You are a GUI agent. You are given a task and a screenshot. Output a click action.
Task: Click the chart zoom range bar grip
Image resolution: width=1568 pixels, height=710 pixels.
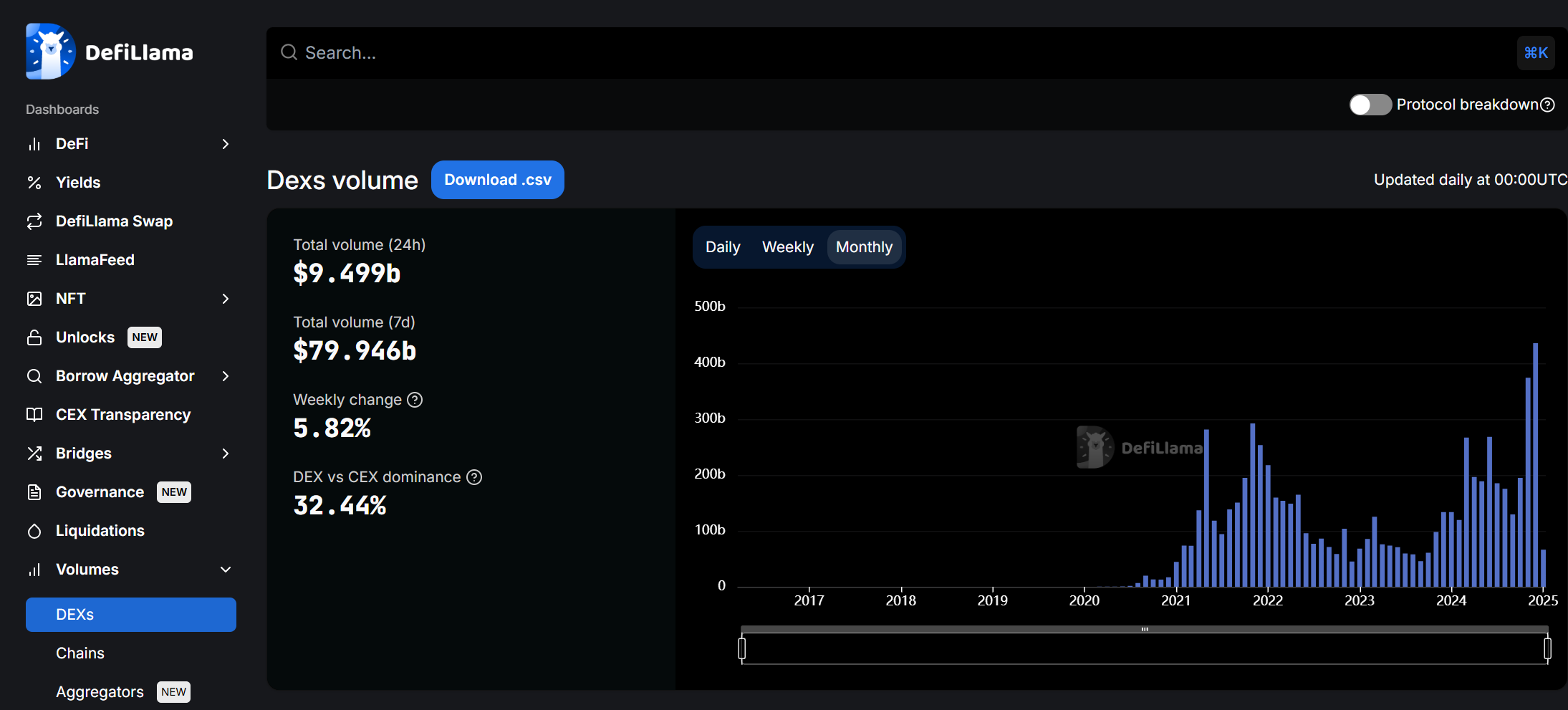click(x=1145, y=629)
